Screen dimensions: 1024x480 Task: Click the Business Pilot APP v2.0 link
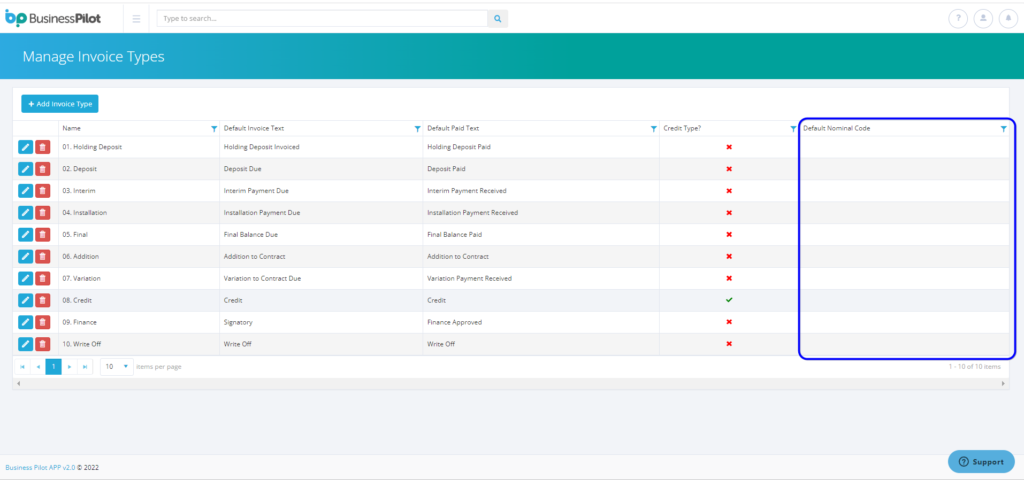38,467
